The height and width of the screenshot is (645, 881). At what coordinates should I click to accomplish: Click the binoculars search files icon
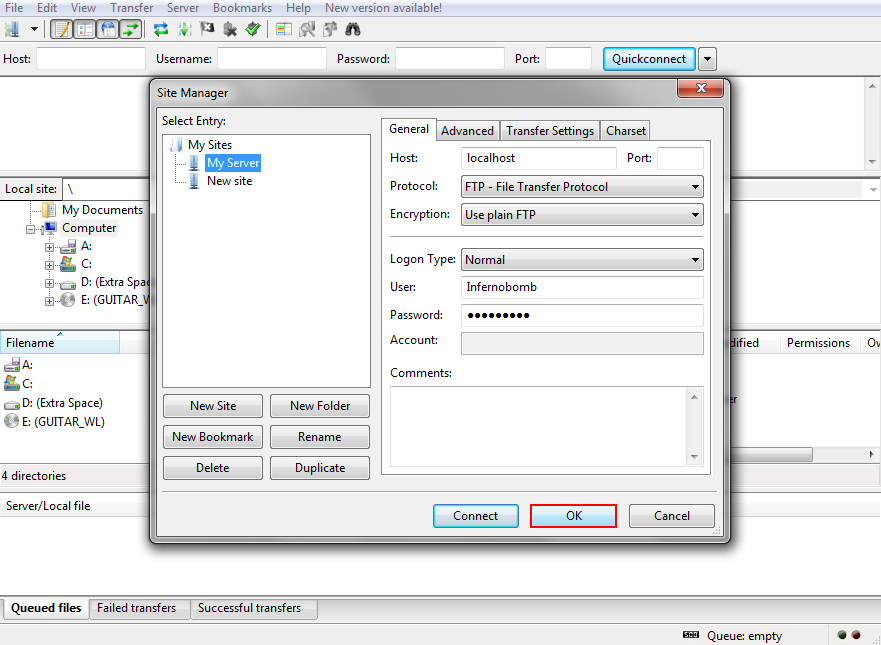[x=352, y=29]
